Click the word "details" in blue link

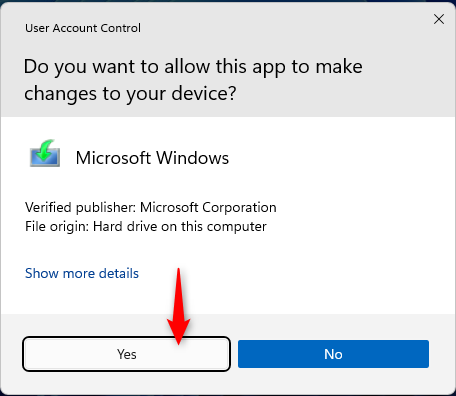(x=119, y=273)
